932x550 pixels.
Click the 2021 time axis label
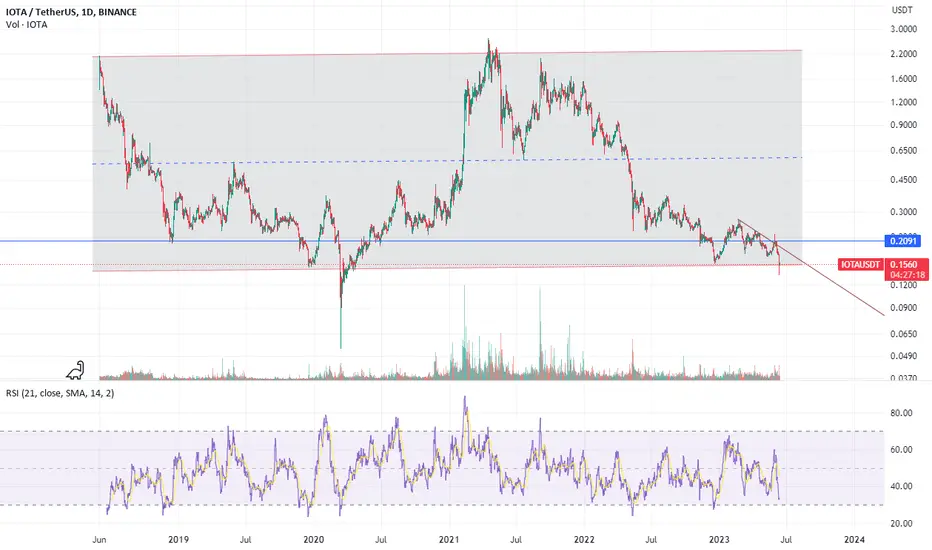449,540
